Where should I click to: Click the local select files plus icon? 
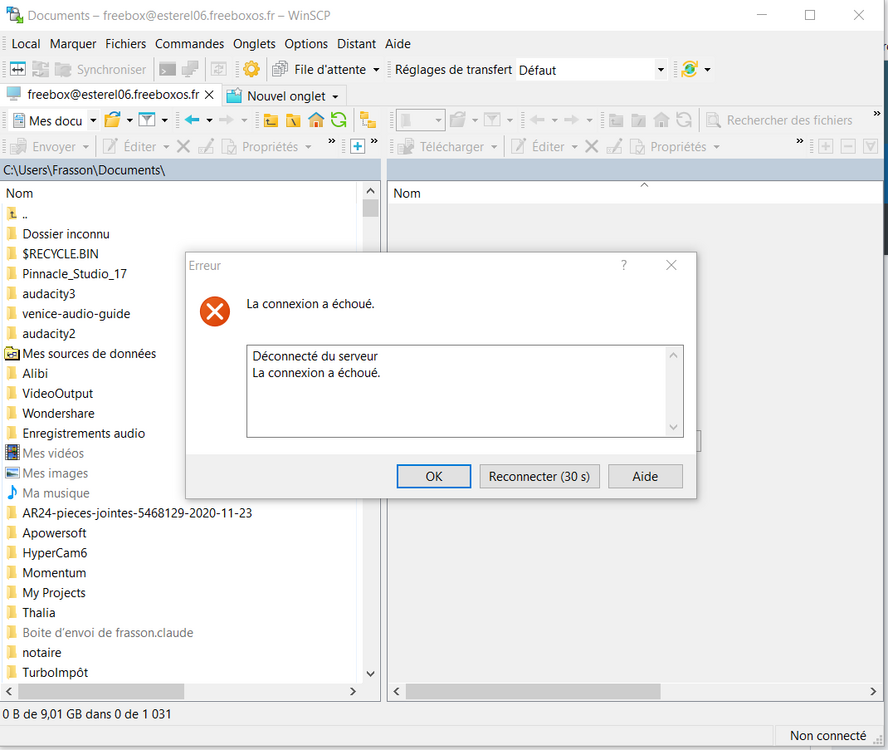[358, 146]
